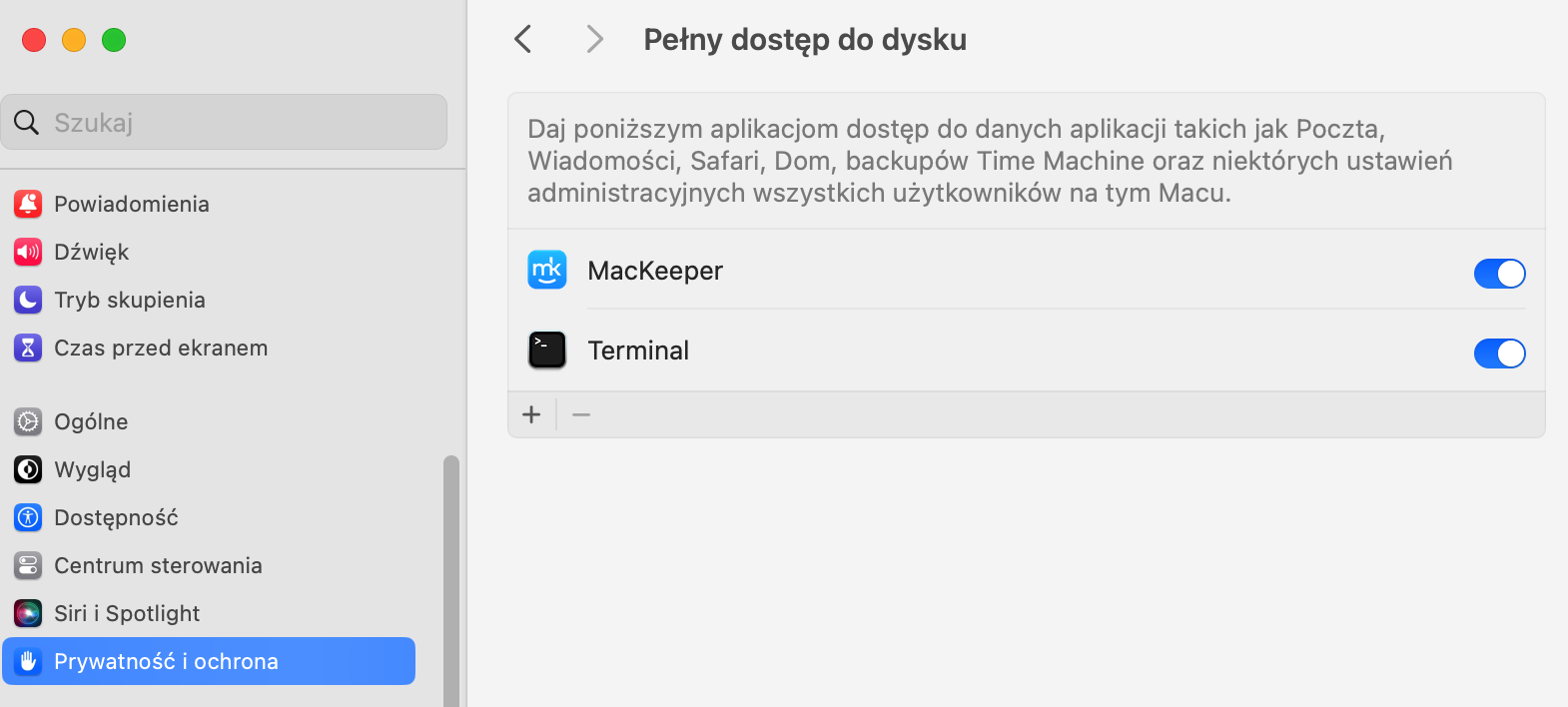Click the Terminal app icon
This screenshot has width=1568, height=707.
point(547,350)
